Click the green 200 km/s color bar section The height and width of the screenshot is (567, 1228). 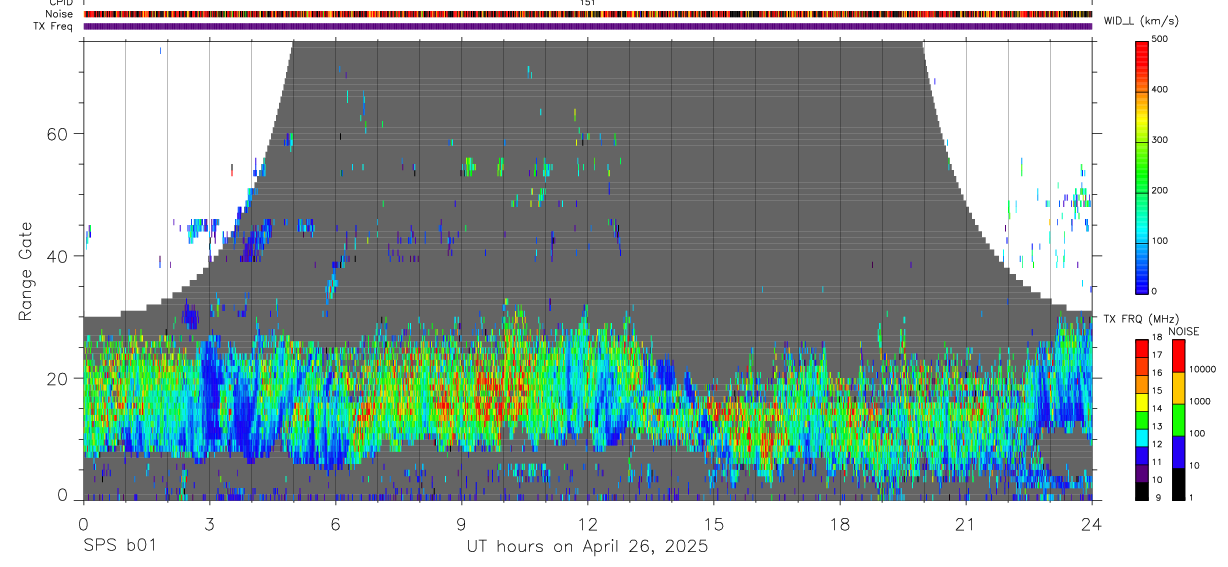(1141, 191)
